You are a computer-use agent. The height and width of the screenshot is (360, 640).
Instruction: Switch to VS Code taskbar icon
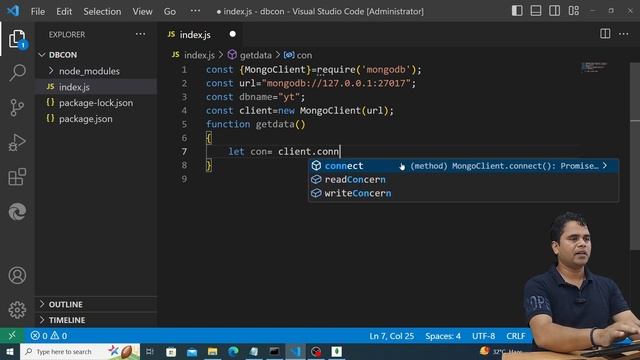(x=296, y=351)
